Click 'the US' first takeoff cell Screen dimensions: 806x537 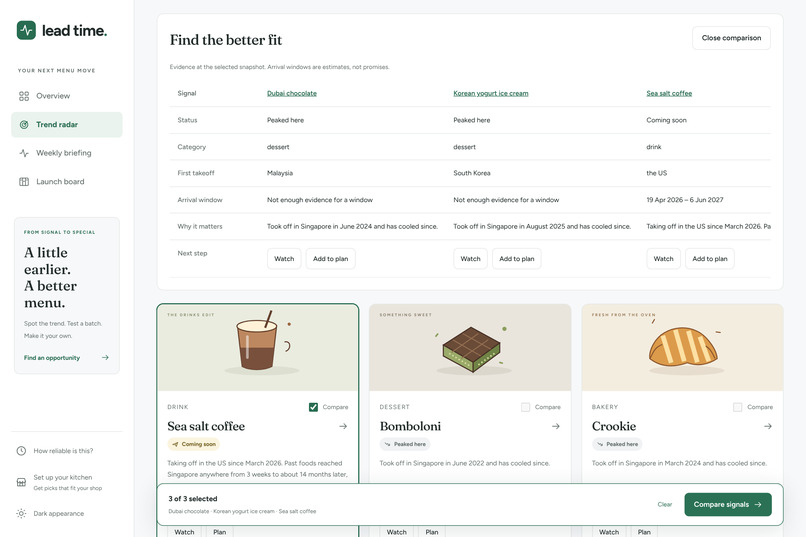click(656, 173)
